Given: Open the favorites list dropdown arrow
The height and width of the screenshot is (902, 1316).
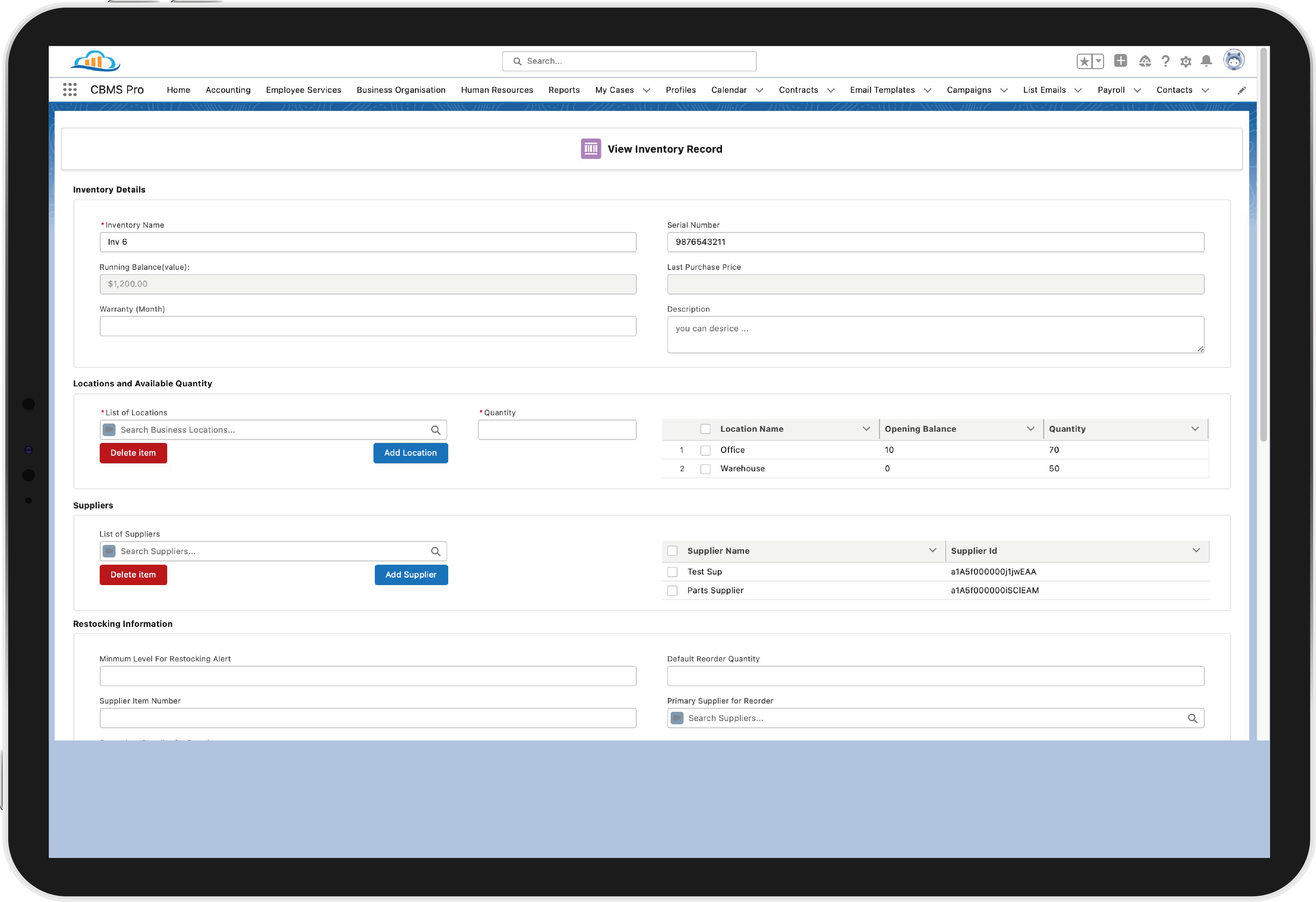Looking at the screenshot, I should [x=1098, y=61].
